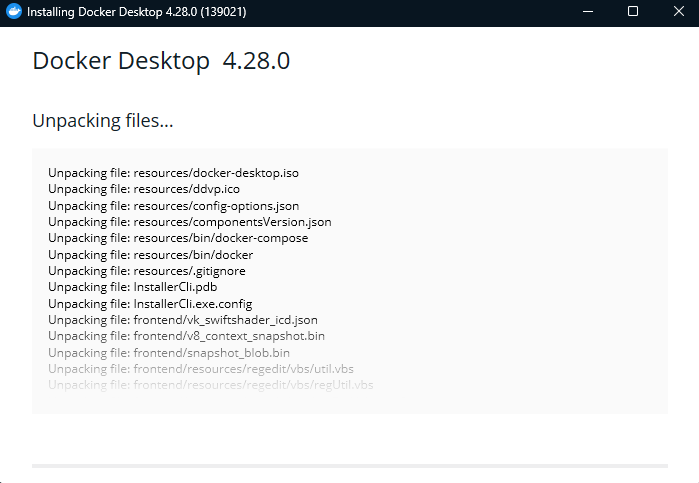Select the 'resources/bin/docker' log line
Viewport: 699px width, 483px height.
tap(151, 255)
